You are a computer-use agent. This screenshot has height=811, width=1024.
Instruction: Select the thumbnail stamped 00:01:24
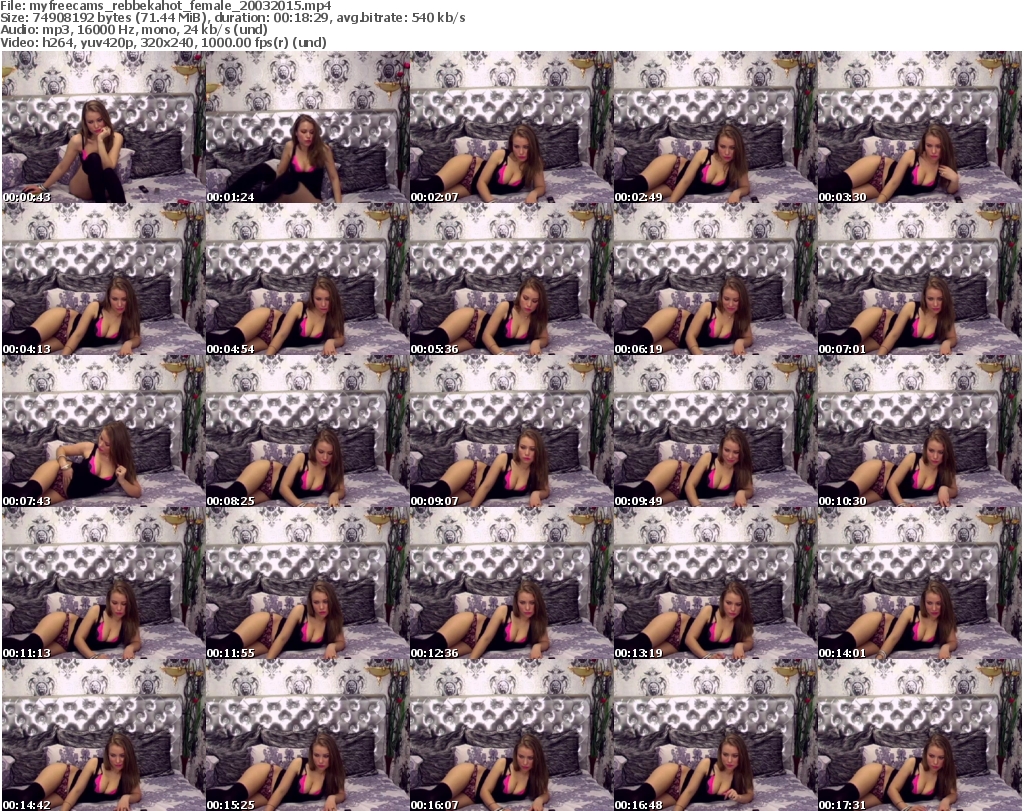click(x=307, y=127)
